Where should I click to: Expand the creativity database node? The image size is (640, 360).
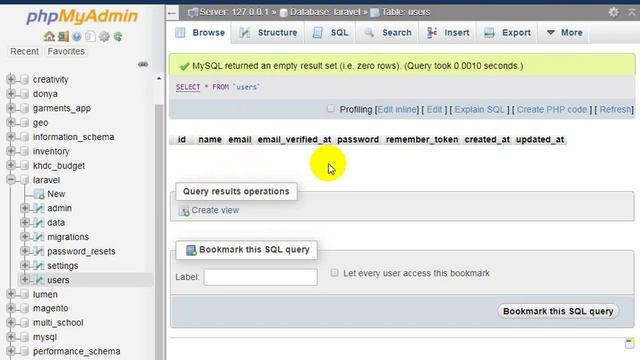pos(11,79)
